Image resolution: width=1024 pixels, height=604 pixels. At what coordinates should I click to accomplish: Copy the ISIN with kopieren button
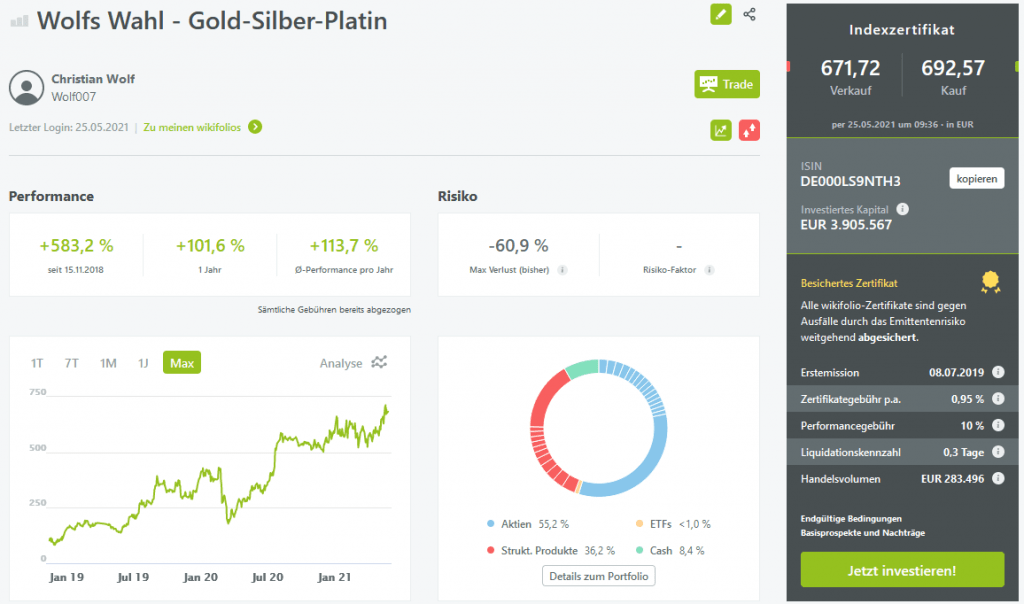pos(975,179)
